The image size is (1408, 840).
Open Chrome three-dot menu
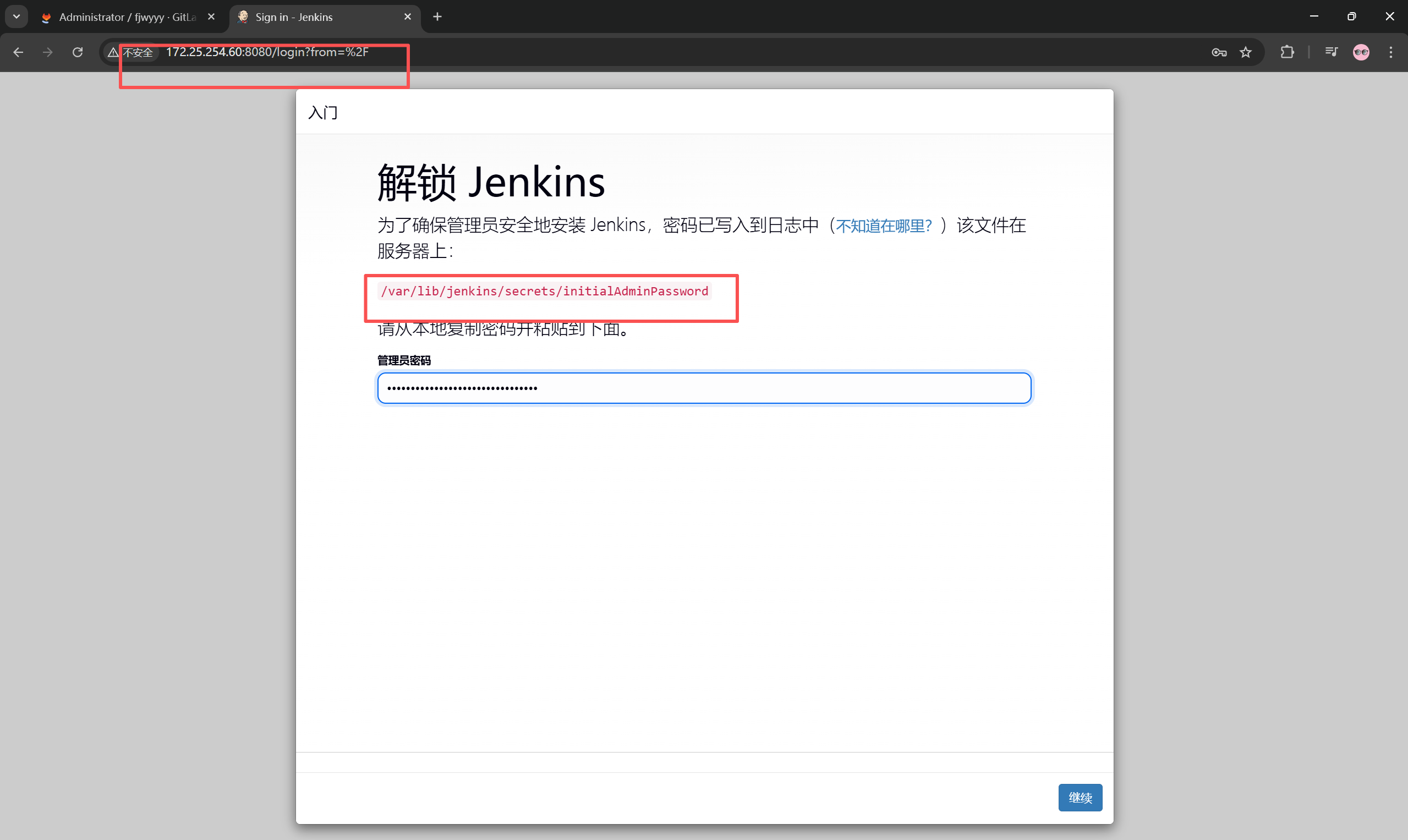click(x=1391, y=52)
